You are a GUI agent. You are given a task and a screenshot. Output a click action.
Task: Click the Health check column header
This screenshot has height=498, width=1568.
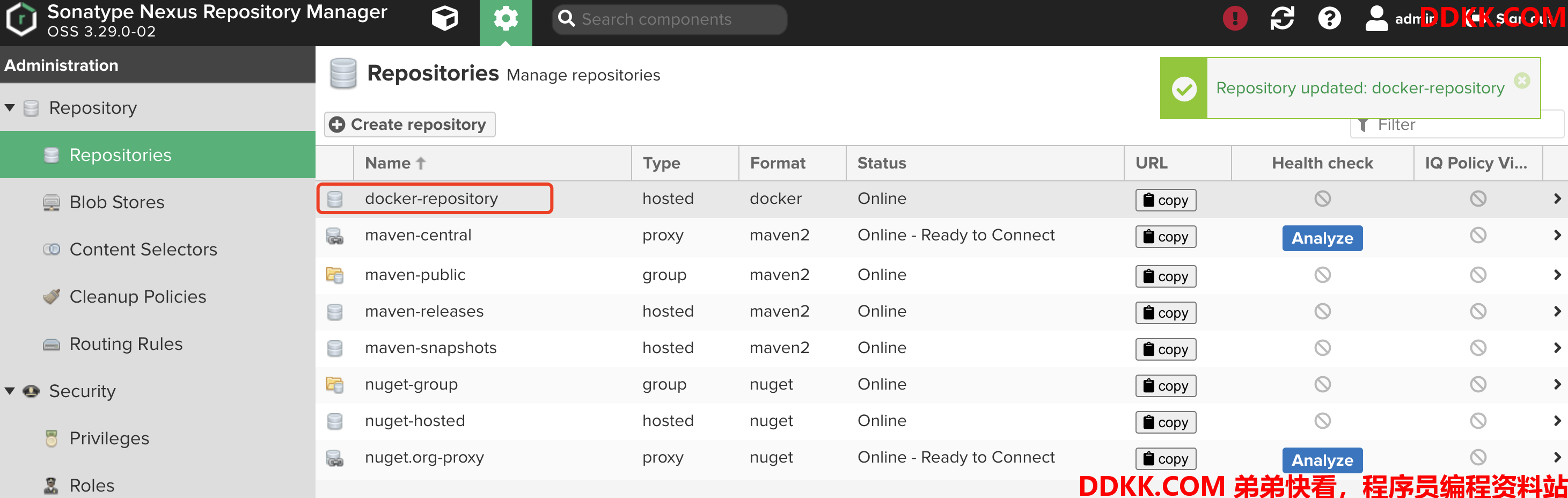coord(1322,163)
